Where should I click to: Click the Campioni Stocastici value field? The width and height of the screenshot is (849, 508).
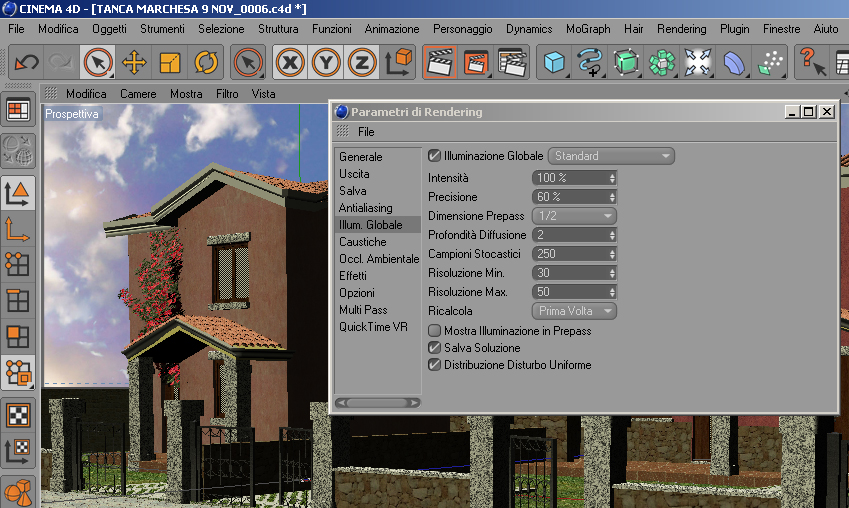tap(574, 254)
